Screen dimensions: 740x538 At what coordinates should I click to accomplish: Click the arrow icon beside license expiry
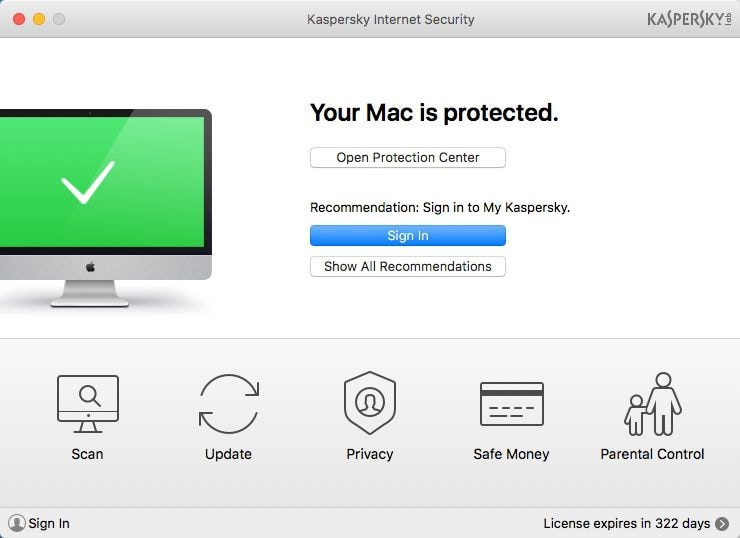[x=722, y=523]
